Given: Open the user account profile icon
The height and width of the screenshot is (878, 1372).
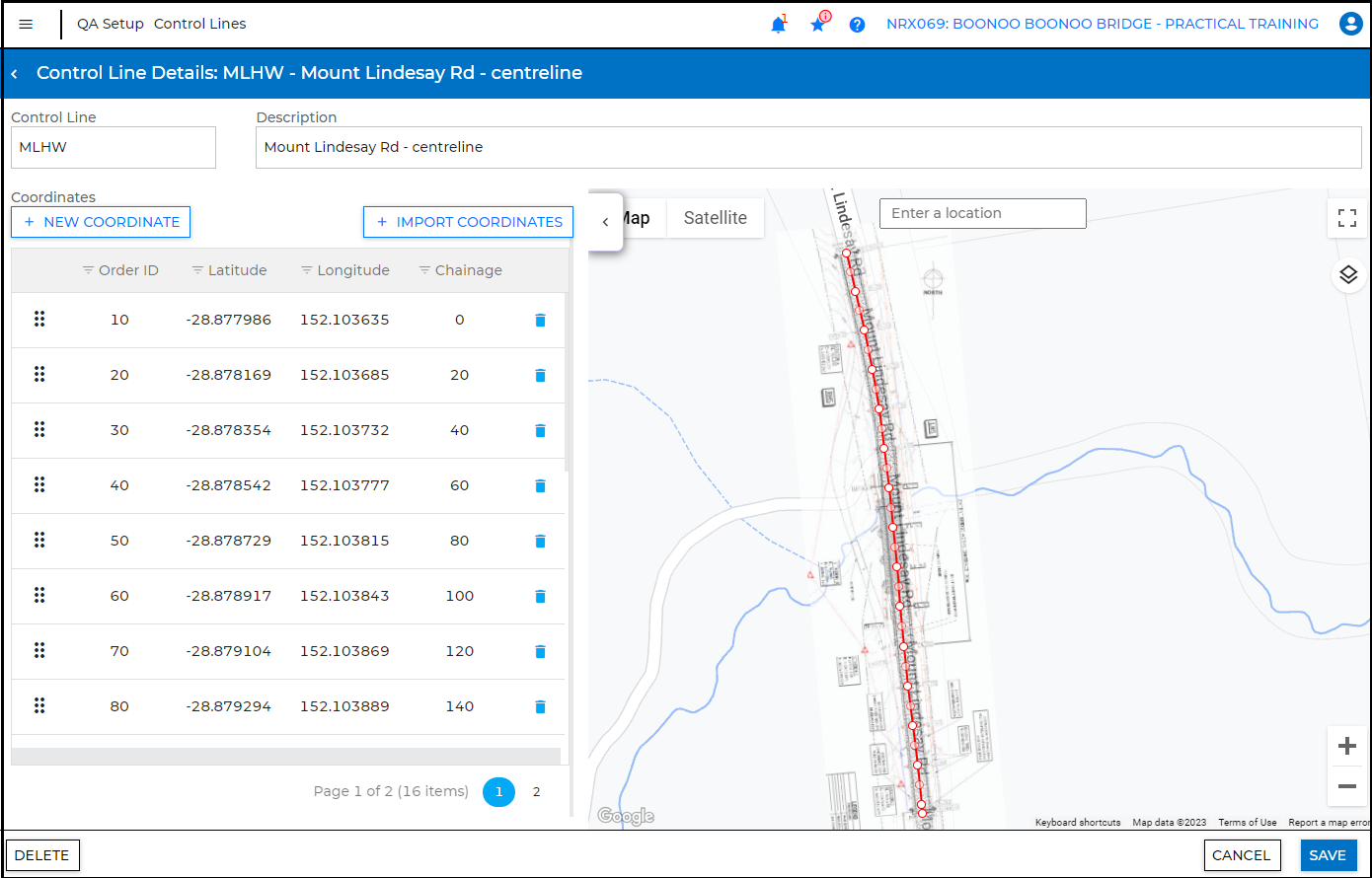Looking at the screenshot, I should click(1350, 25).
